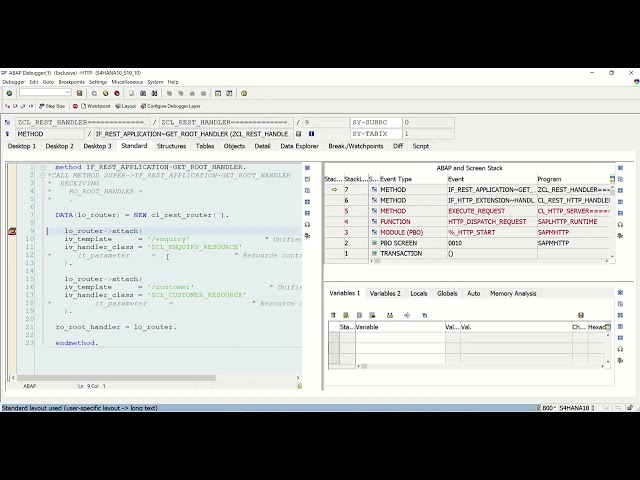Select the HTTP_DISPATCH_REQUEST stack row

coord(469,222)
